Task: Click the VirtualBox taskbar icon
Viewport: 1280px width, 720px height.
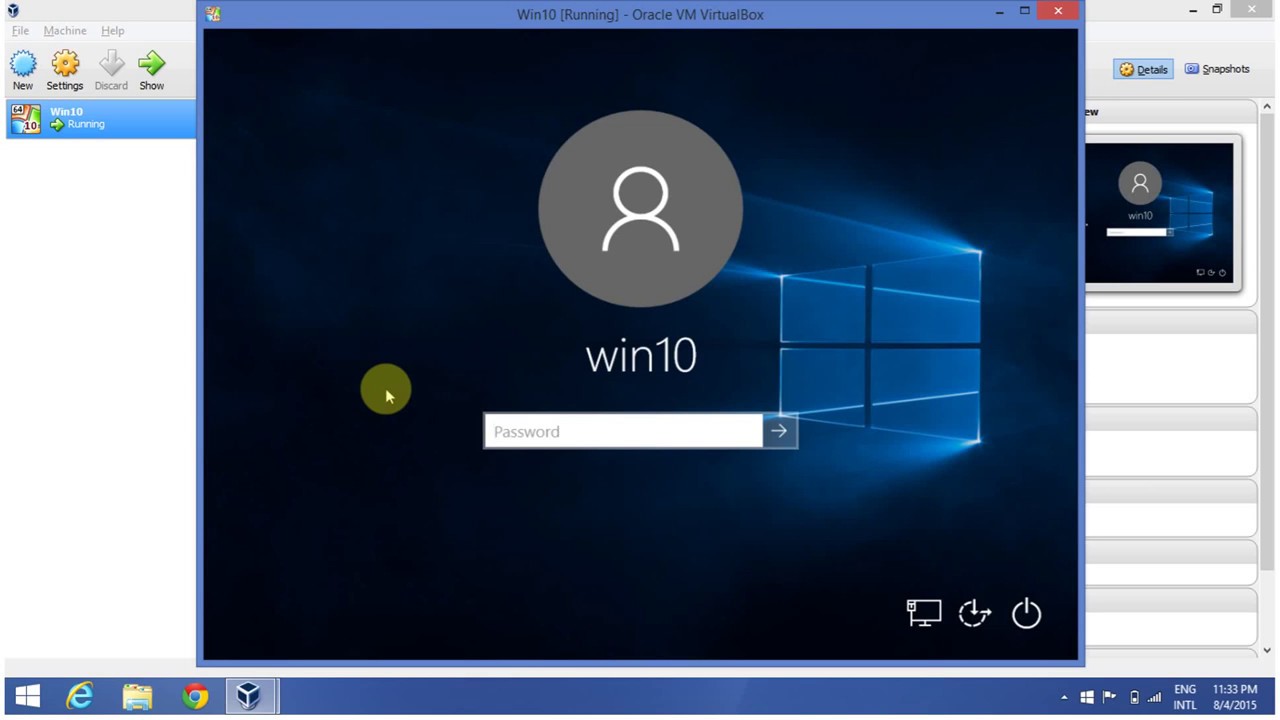Action: coord(249,696)
